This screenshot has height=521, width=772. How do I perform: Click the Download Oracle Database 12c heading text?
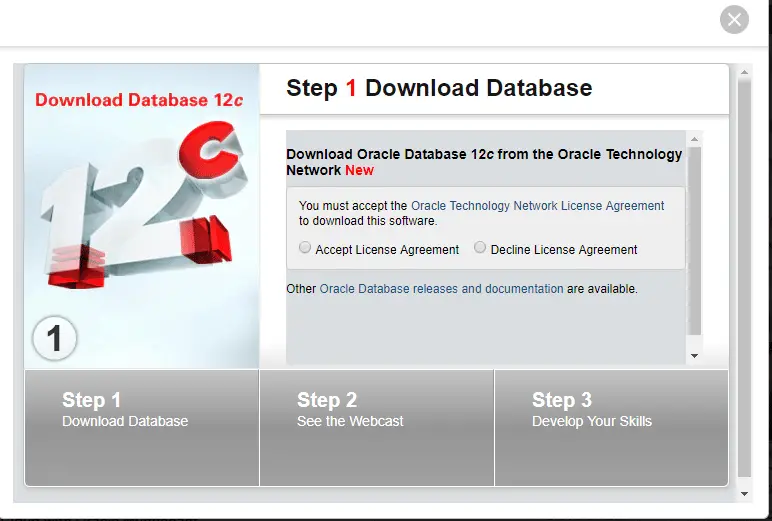point(484,162)
